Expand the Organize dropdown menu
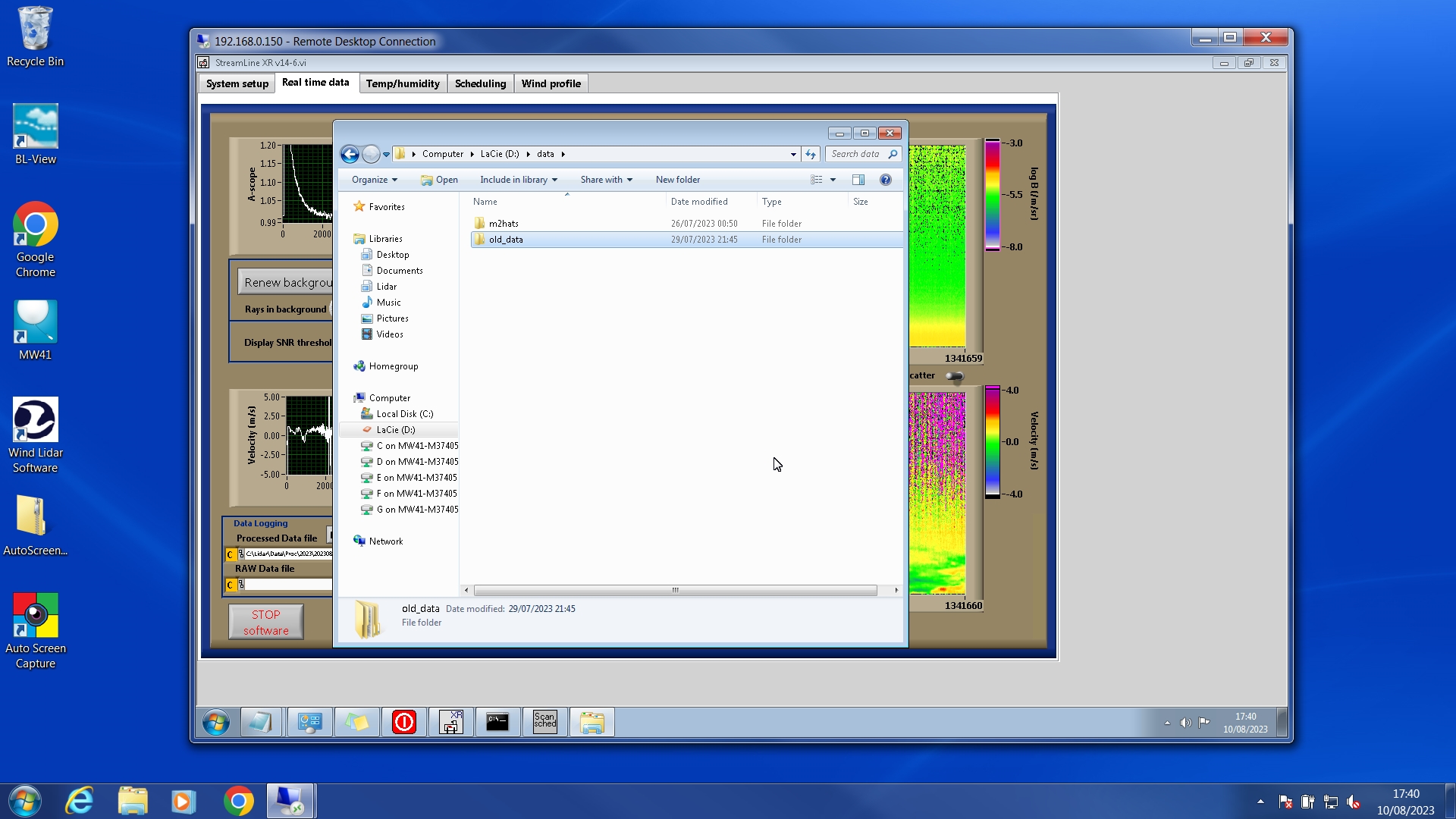Image resolution: width=1456 pixels, height=819 pixels. click(374, 180)
